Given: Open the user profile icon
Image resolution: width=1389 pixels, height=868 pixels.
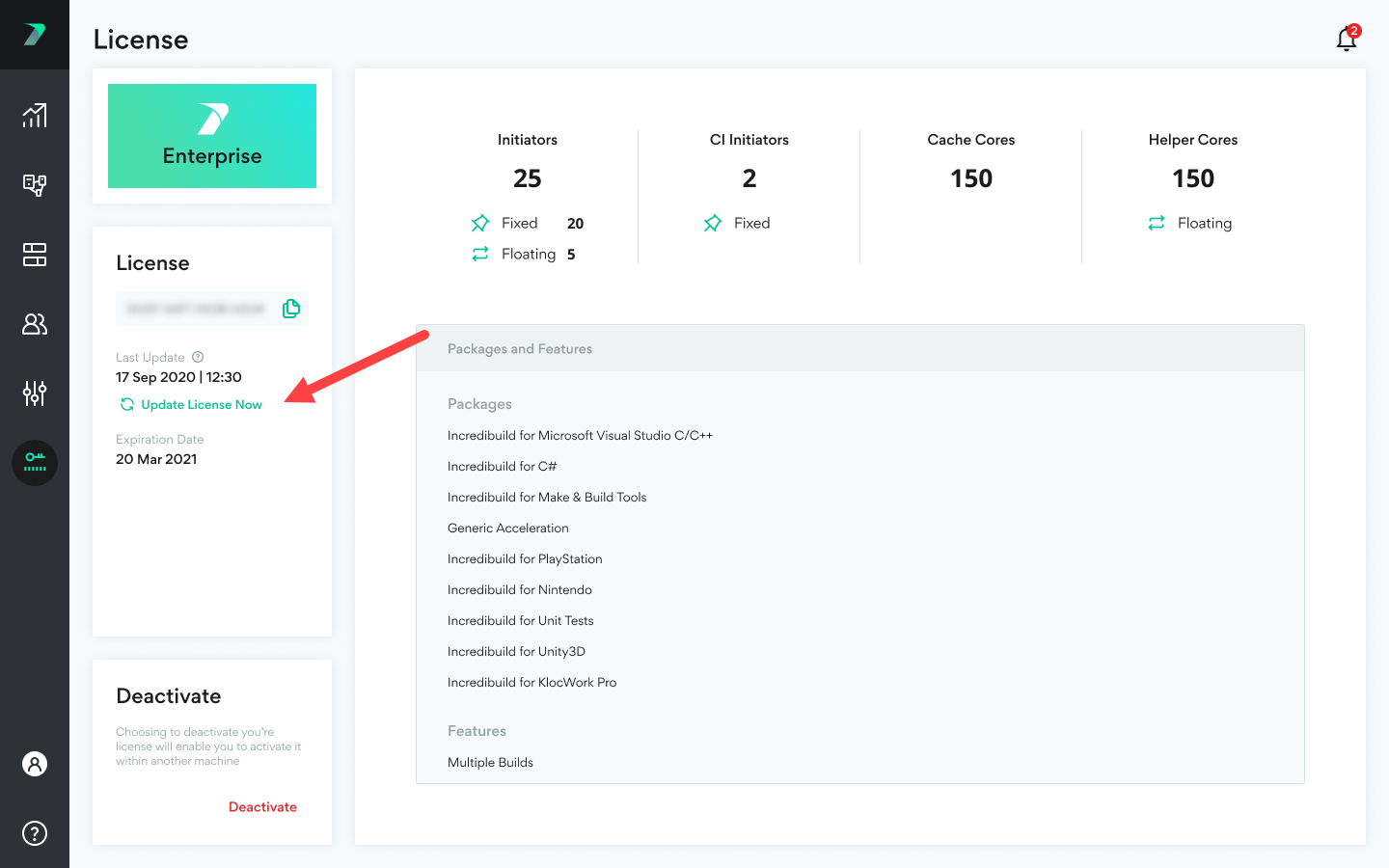Looking at the screenshot, I should pos(35,764).
